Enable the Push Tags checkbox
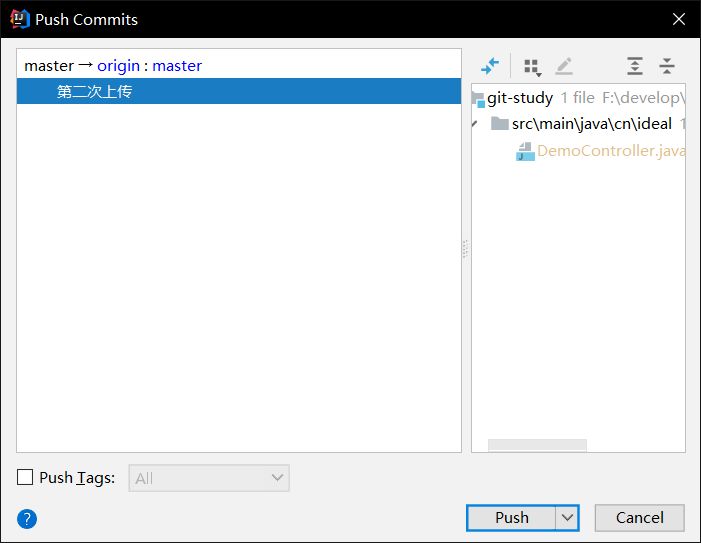The height and width of the screenshot is (543, 701). [x=26, y=478]
